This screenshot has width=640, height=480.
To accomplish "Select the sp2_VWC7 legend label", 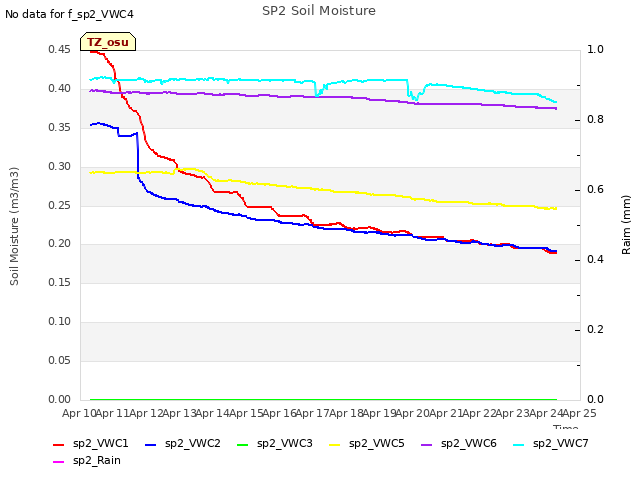I will tap(560, 444).
